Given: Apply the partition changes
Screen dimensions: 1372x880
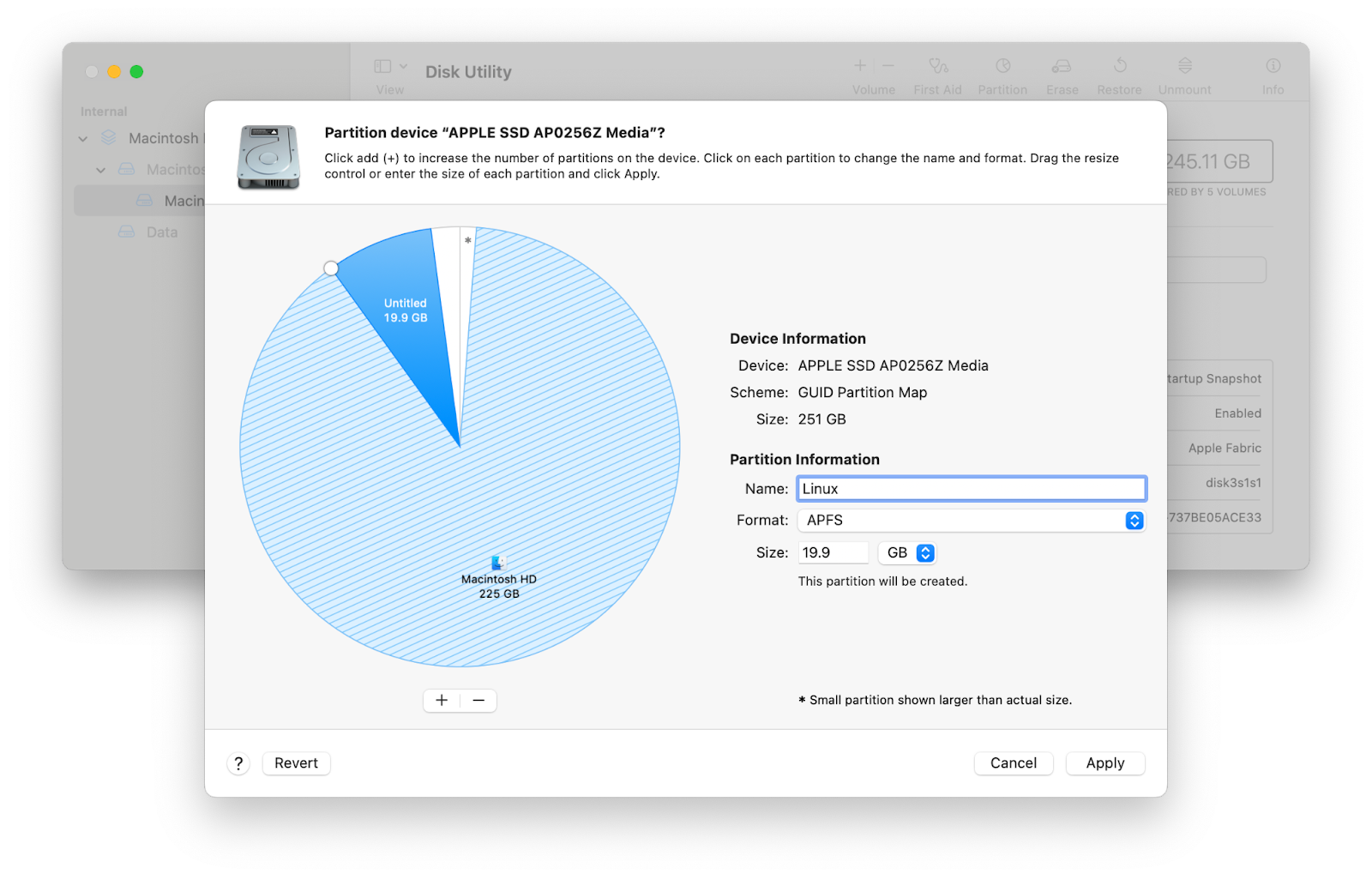Looking at the screenshot, I should point(1104,762).
